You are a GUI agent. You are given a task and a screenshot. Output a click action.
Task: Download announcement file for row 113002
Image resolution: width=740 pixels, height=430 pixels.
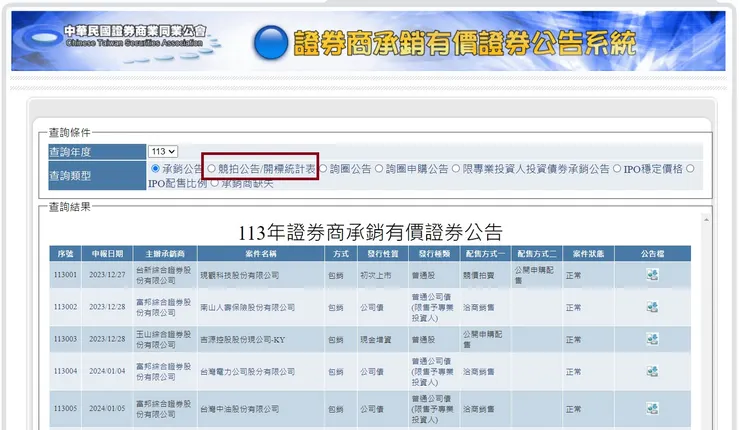click(x=652, y=307)
